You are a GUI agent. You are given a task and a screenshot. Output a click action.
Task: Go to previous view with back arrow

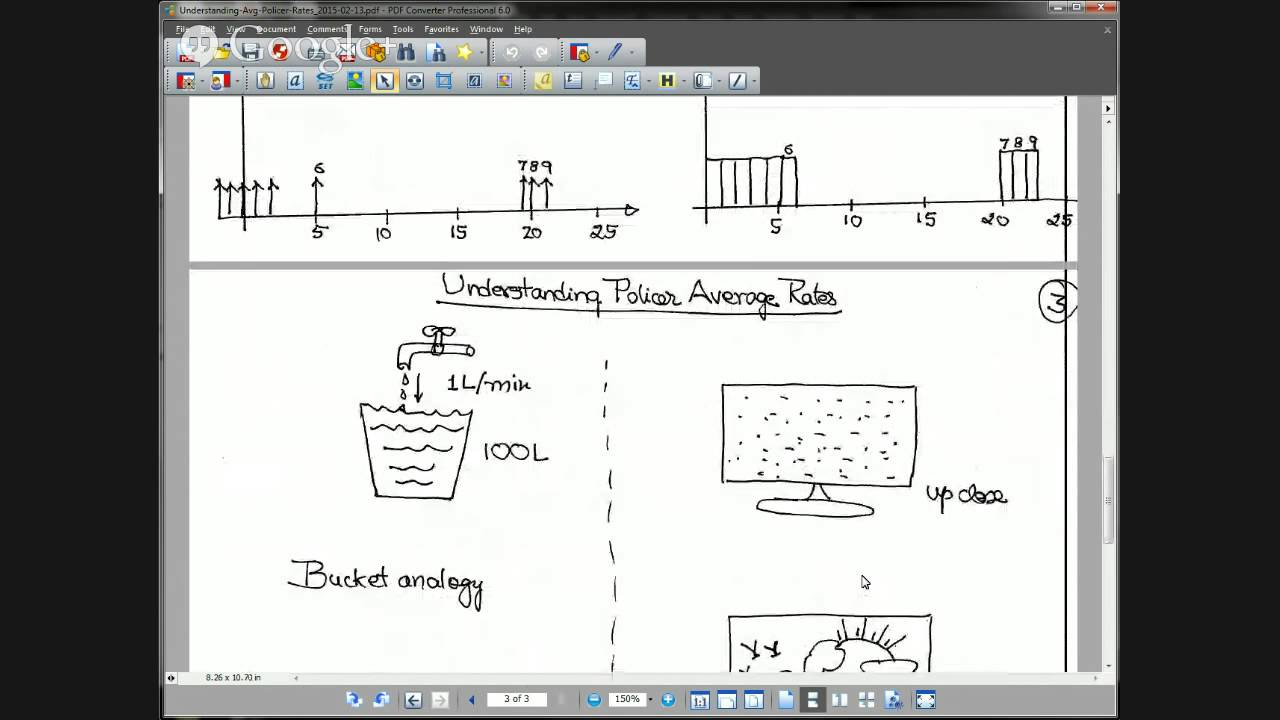coord(413,700)
